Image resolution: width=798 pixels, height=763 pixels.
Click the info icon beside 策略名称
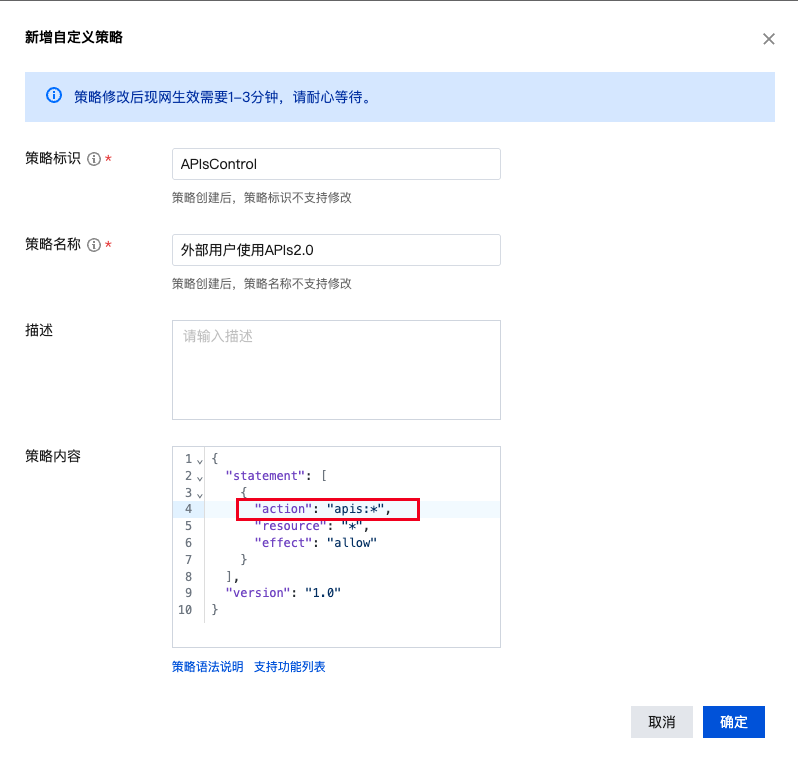pyautogui.click(x=94, y=245)
